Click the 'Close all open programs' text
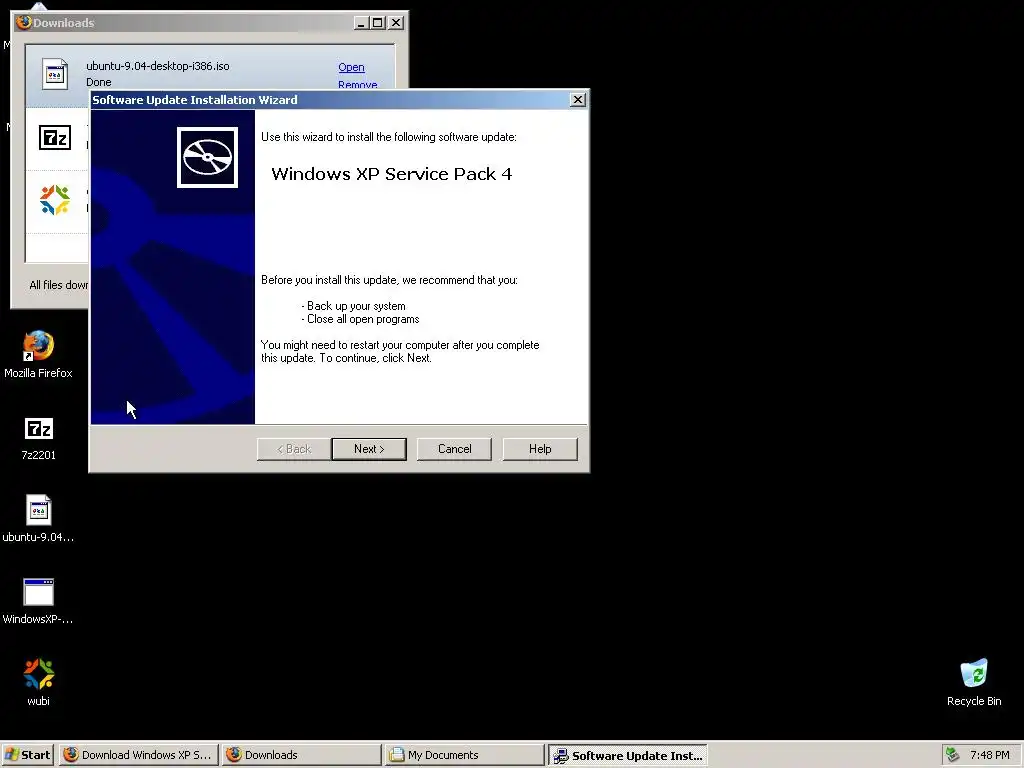 click(x=363, y=319)
